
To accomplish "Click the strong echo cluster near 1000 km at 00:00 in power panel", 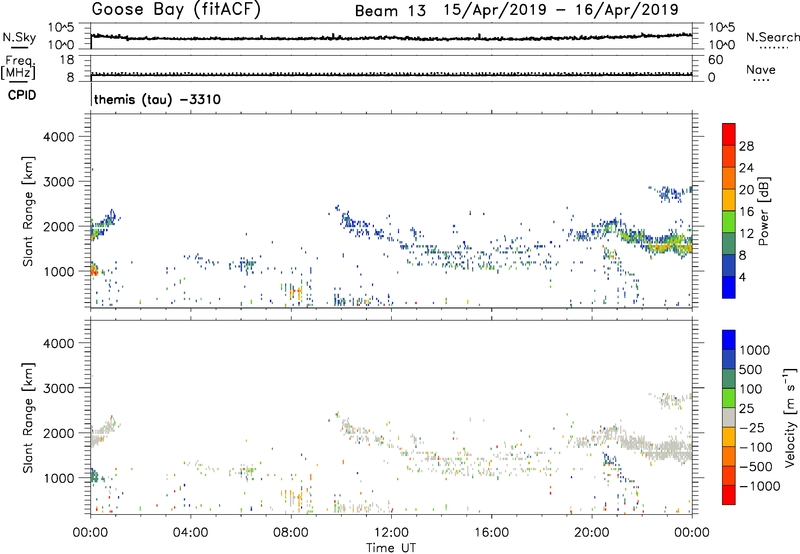I will (94, 269).
